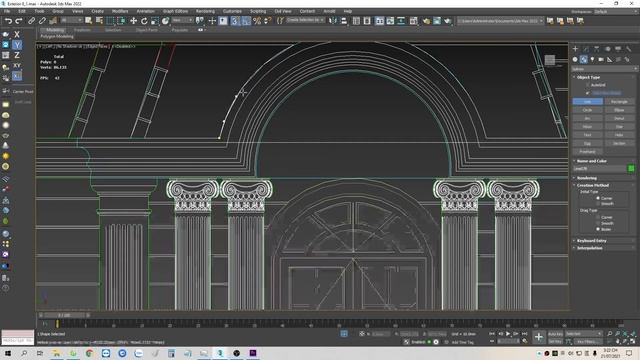Toggle the Start New Shape checkbox

(588, 93)
